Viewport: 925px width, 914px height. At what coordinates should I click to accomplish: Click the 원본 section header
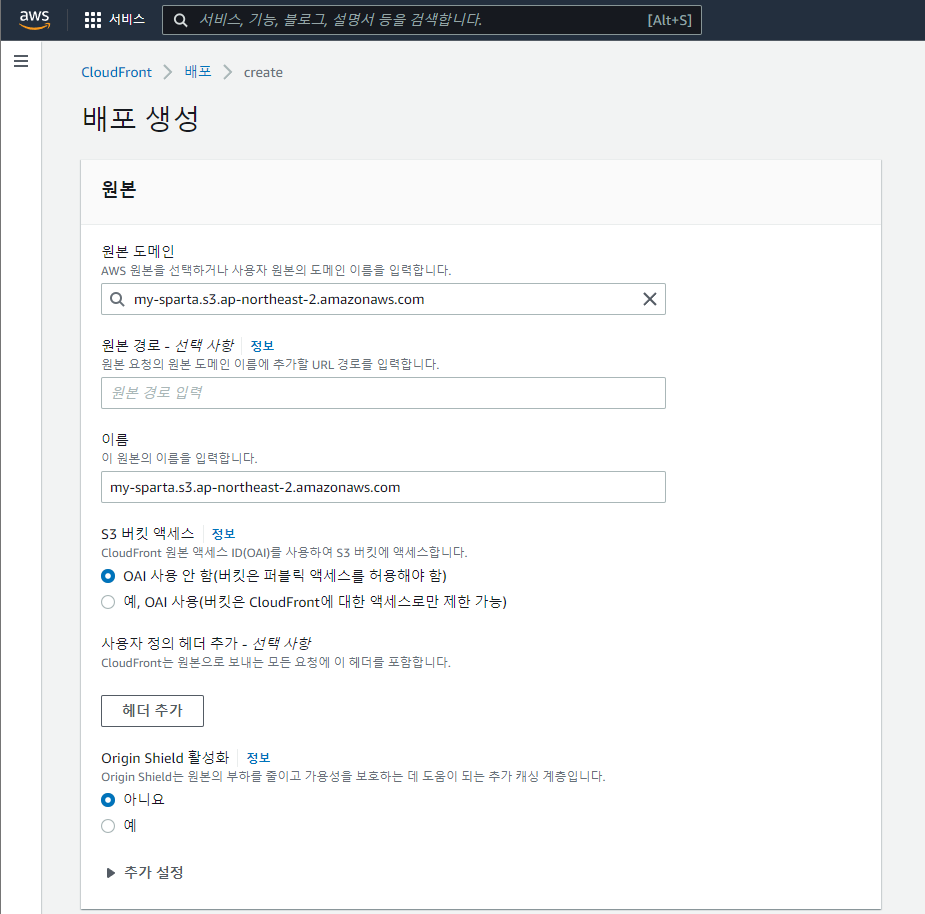click(x=119, y=189)
